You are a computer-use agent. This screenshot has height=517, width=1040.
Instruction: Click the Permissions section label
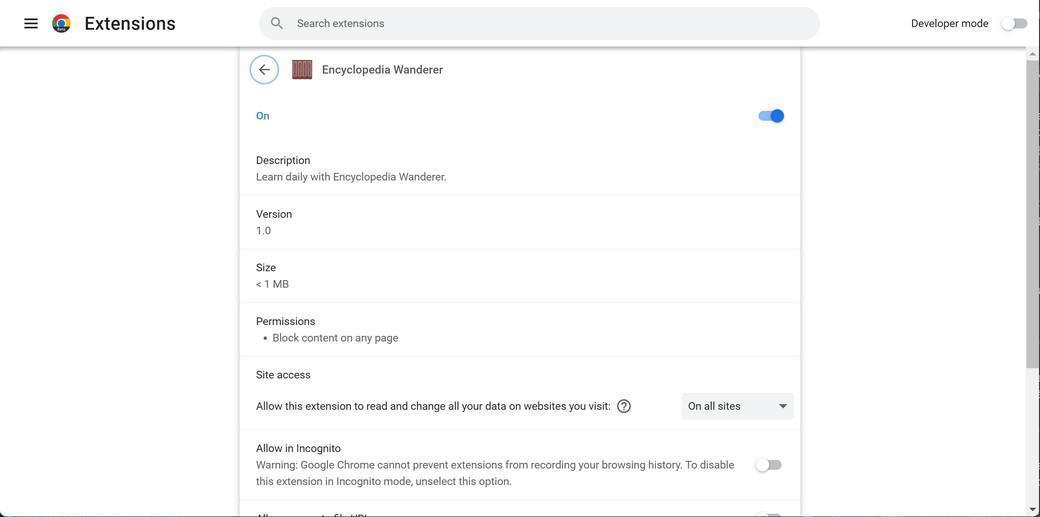[286, 321]
